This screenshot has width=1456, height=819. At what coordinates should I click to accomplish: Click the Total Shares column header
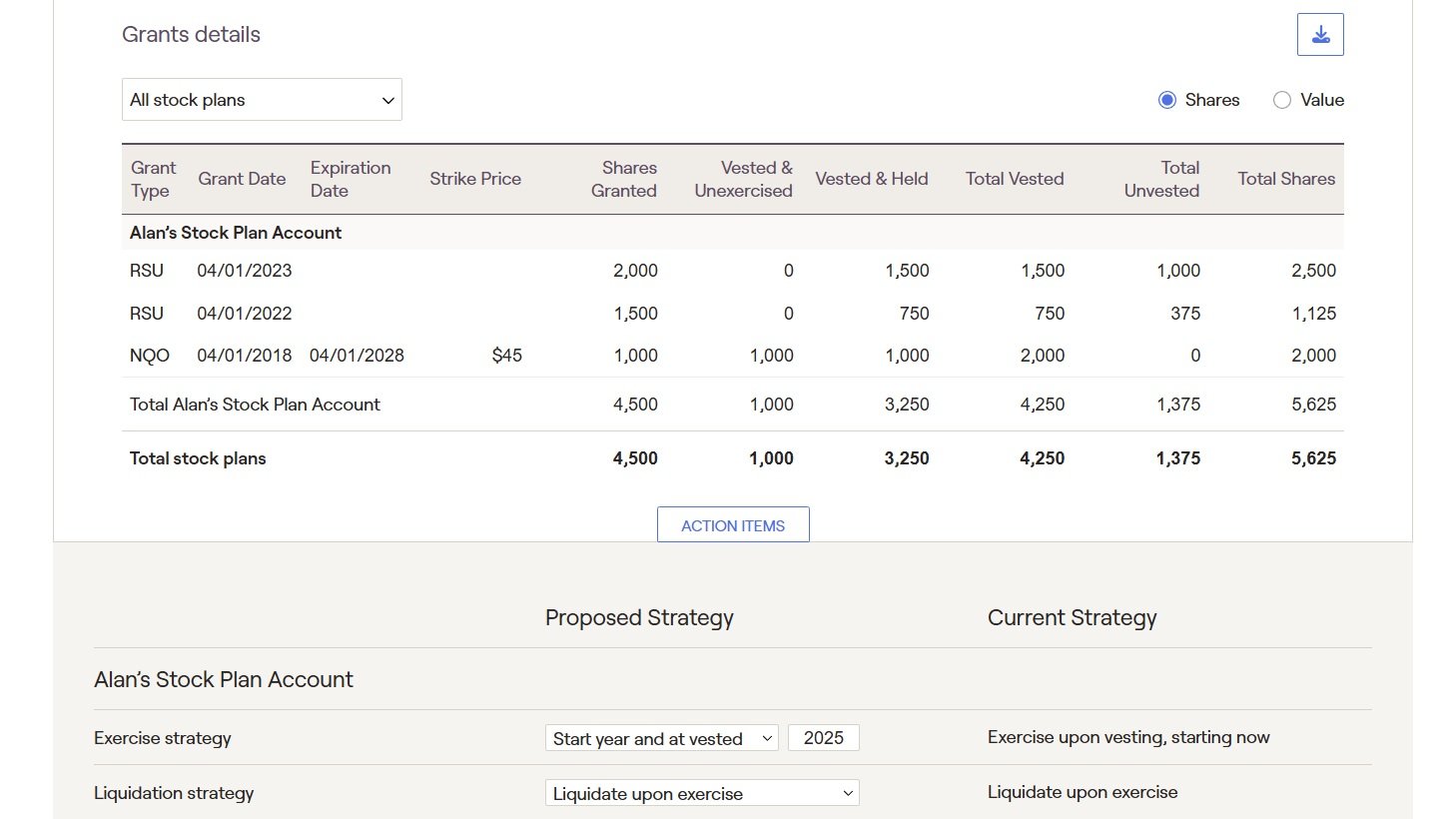1286,179
